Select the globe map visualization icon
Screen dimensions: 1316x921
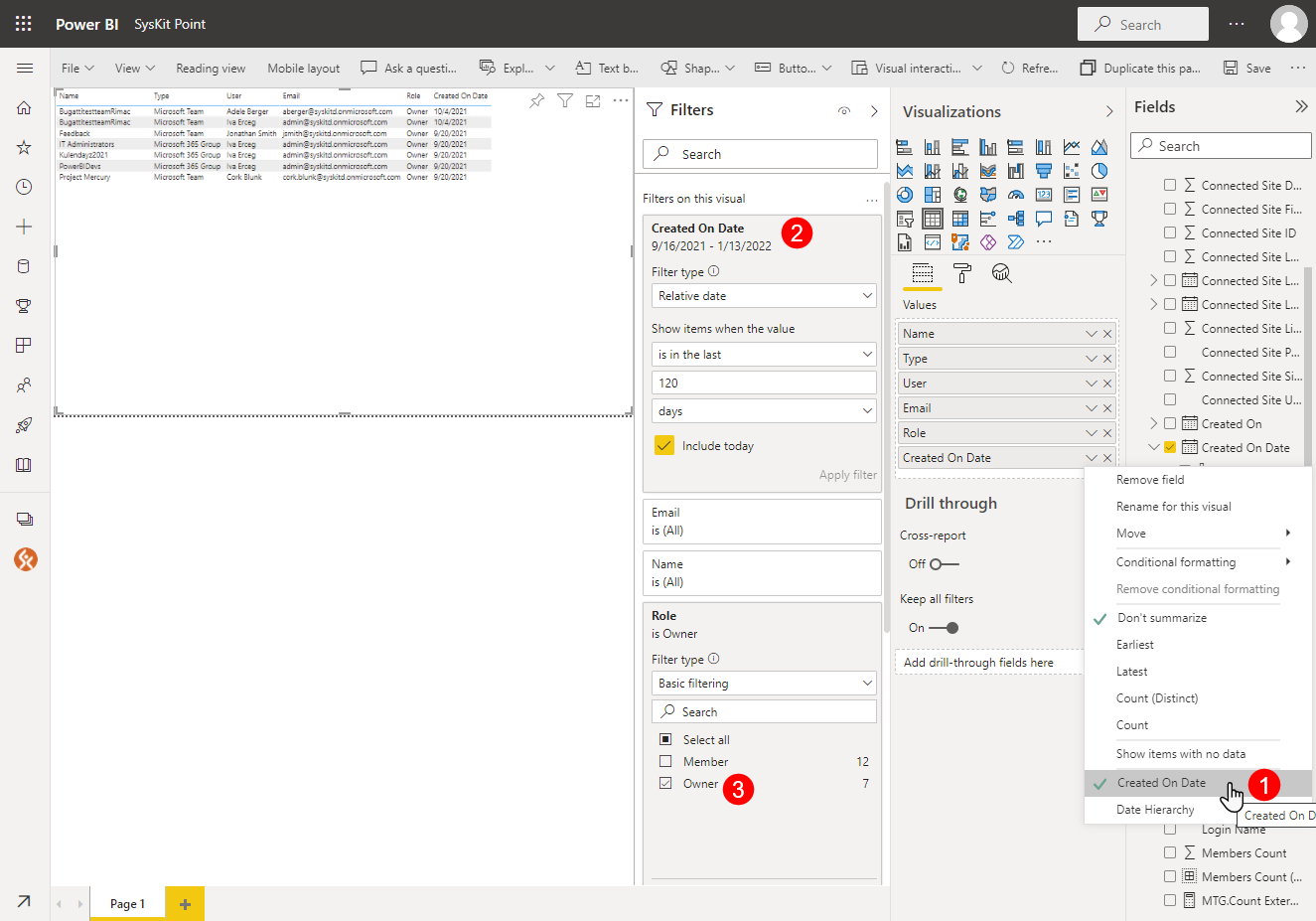pos(960,195)
